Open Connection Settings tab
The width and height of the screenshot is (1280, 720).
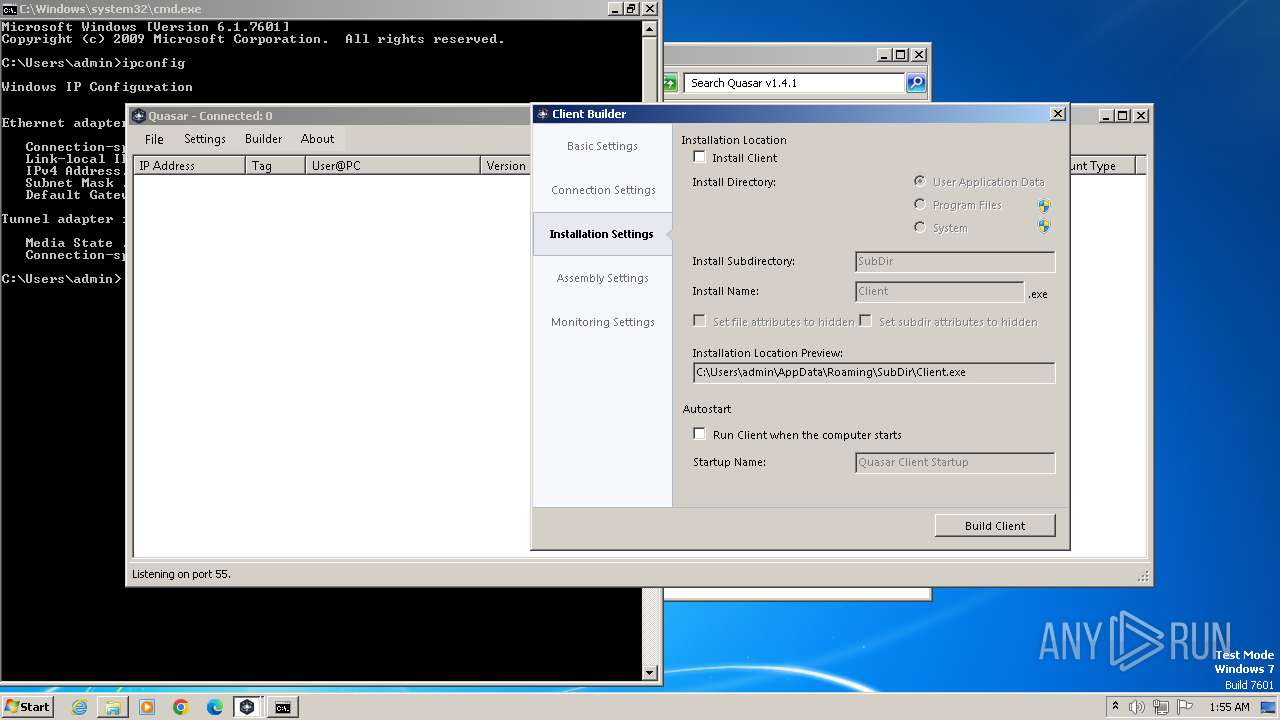point(602,190)
